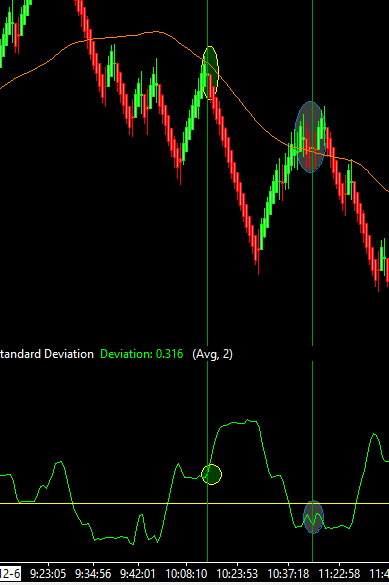Click the yellow circle on the deviation line
Image resolution: width=389 pixels, height=585 pixels.
211,474
